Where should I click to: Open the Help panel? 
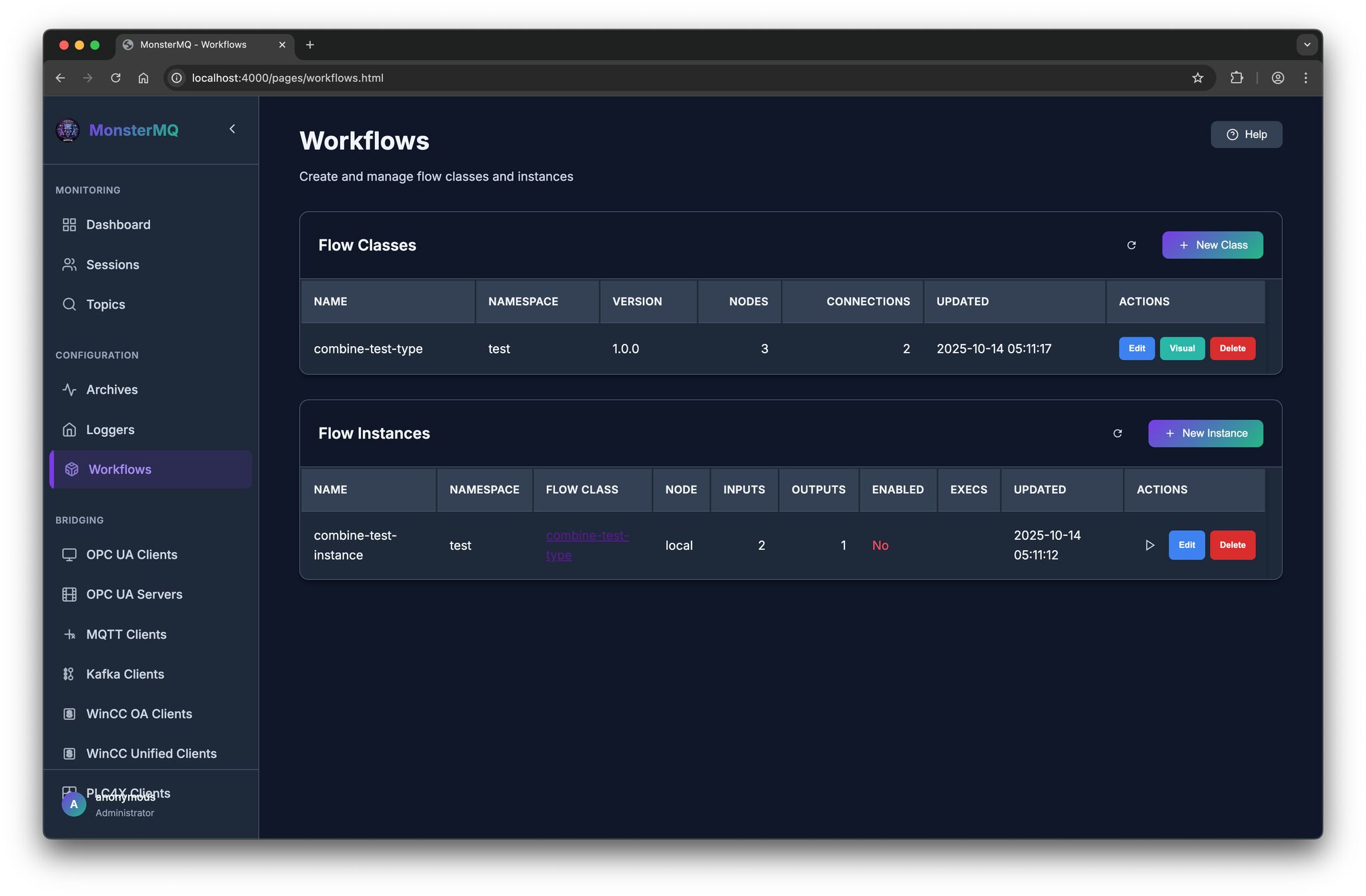point(1246,135)
